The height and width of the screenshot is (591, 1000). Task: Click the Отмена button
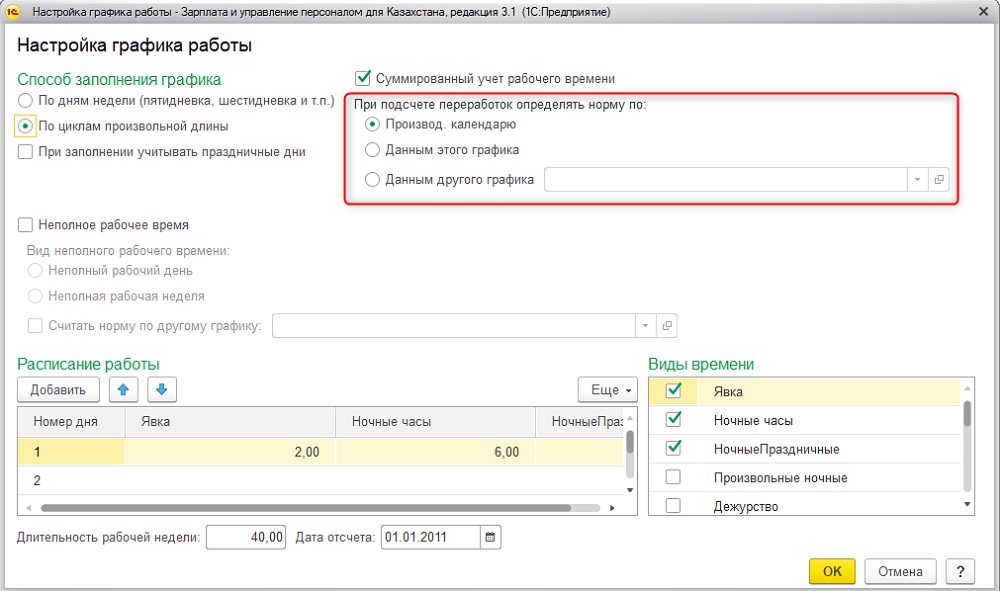(x=900, y=571)
